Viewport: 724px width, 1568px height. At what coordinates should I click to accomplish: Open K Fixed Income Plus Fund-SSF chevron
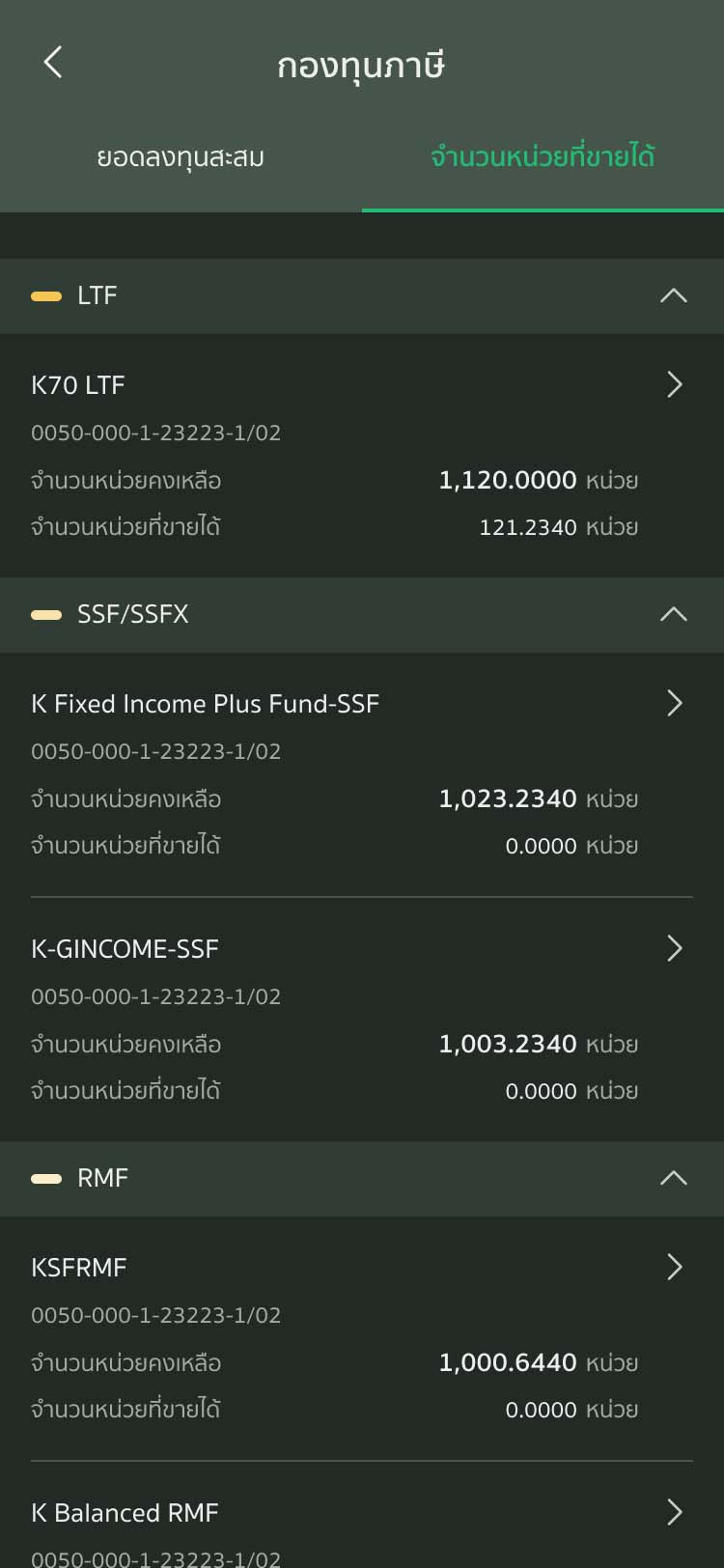pos(675,704)
